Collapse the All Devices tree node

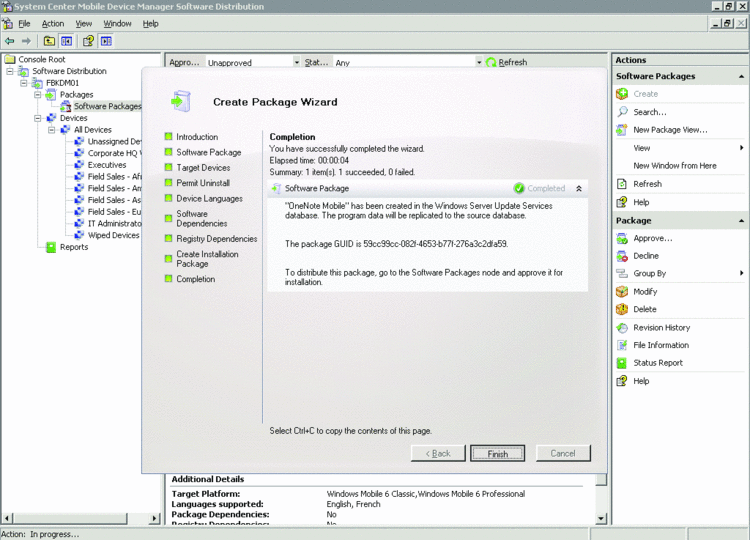(52, 130)
